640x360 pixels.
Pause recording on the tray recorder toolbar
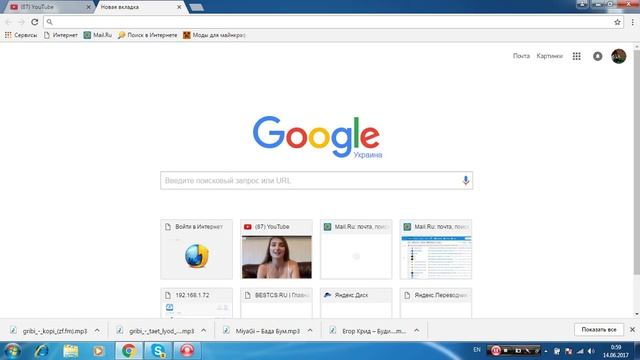point(496,351)
